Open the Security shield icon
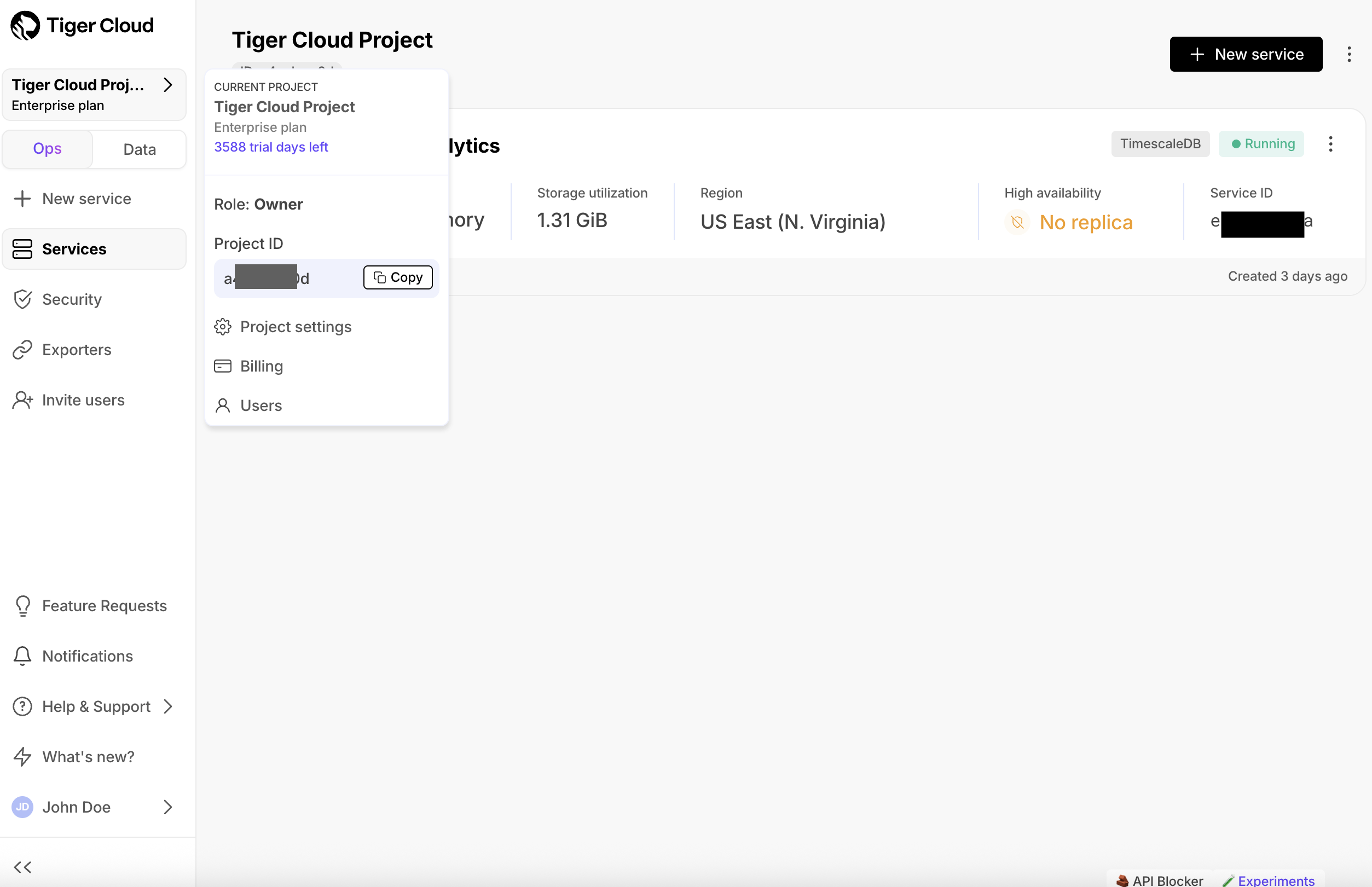 [22, 299]
